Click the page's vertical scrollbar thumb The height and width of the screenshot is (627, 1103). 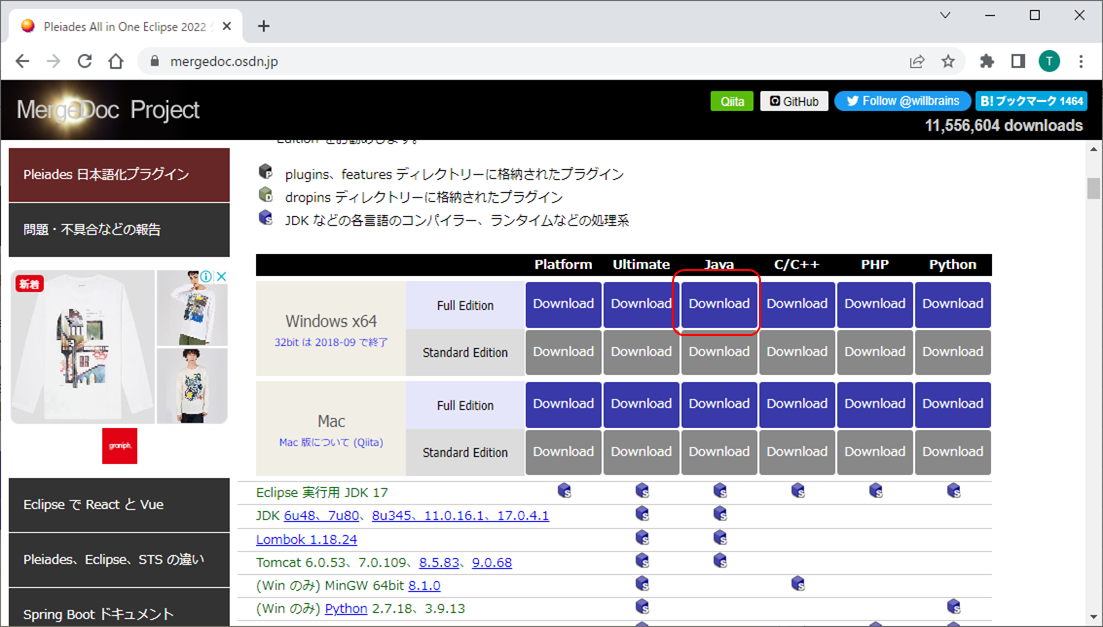1093,189
